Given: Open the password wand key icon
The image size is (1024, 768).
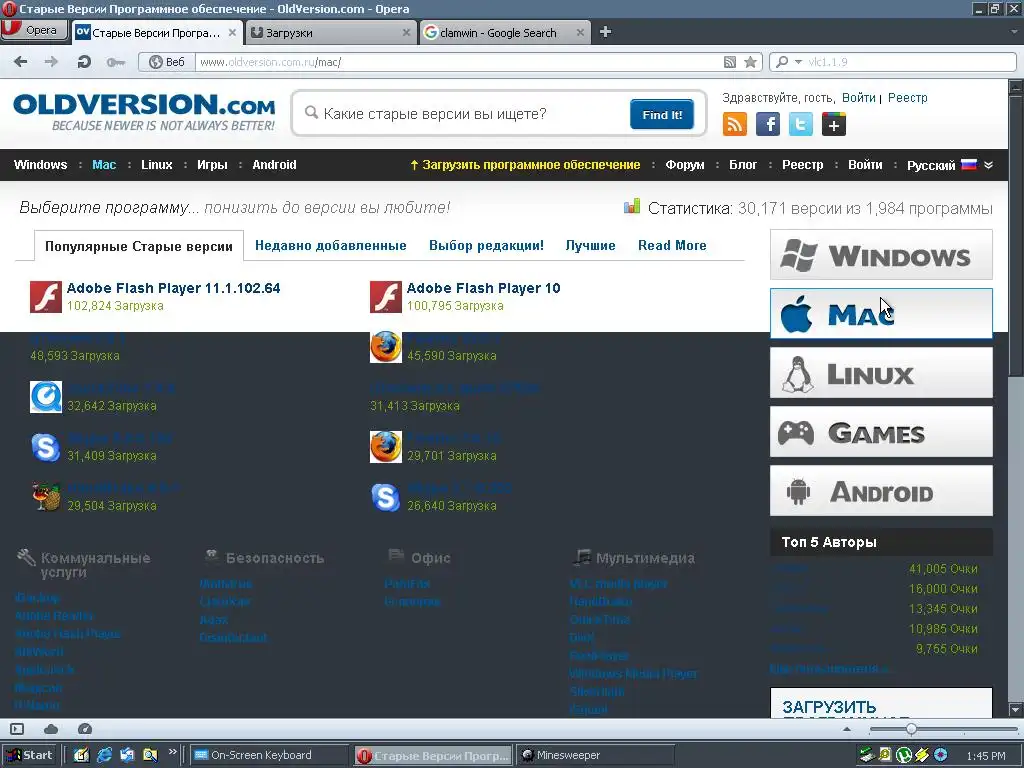Looking at the screenshot, I should (x=116, y=62).
